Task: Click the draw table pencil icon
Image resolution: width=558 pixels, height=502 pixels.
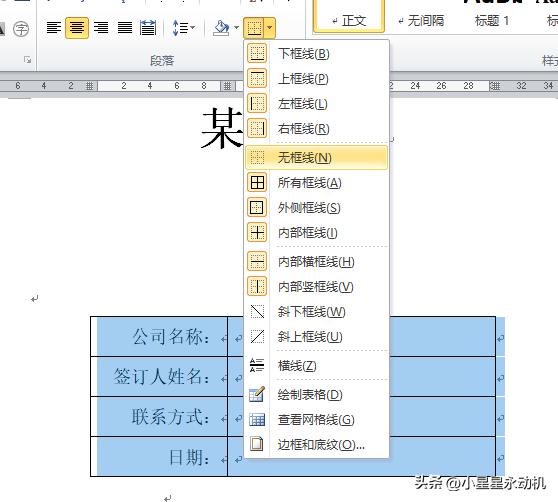Action: [x=257, y=394]
